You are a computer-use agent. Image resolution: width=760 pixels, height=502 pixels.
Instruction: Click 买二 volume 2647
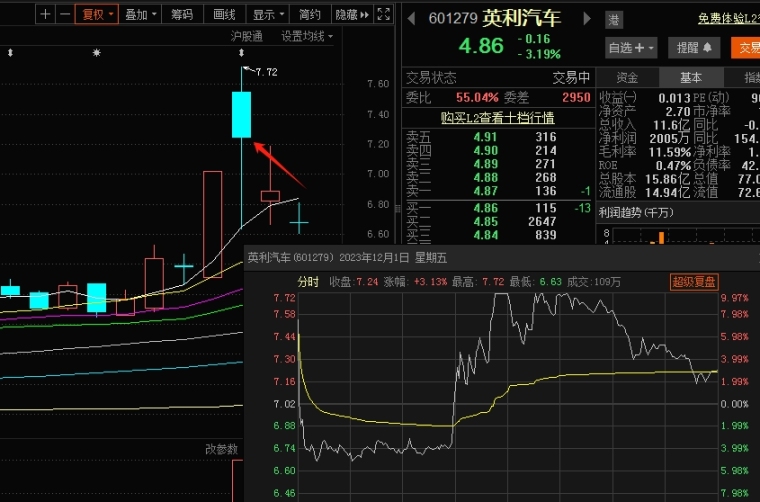pos(542,221)
